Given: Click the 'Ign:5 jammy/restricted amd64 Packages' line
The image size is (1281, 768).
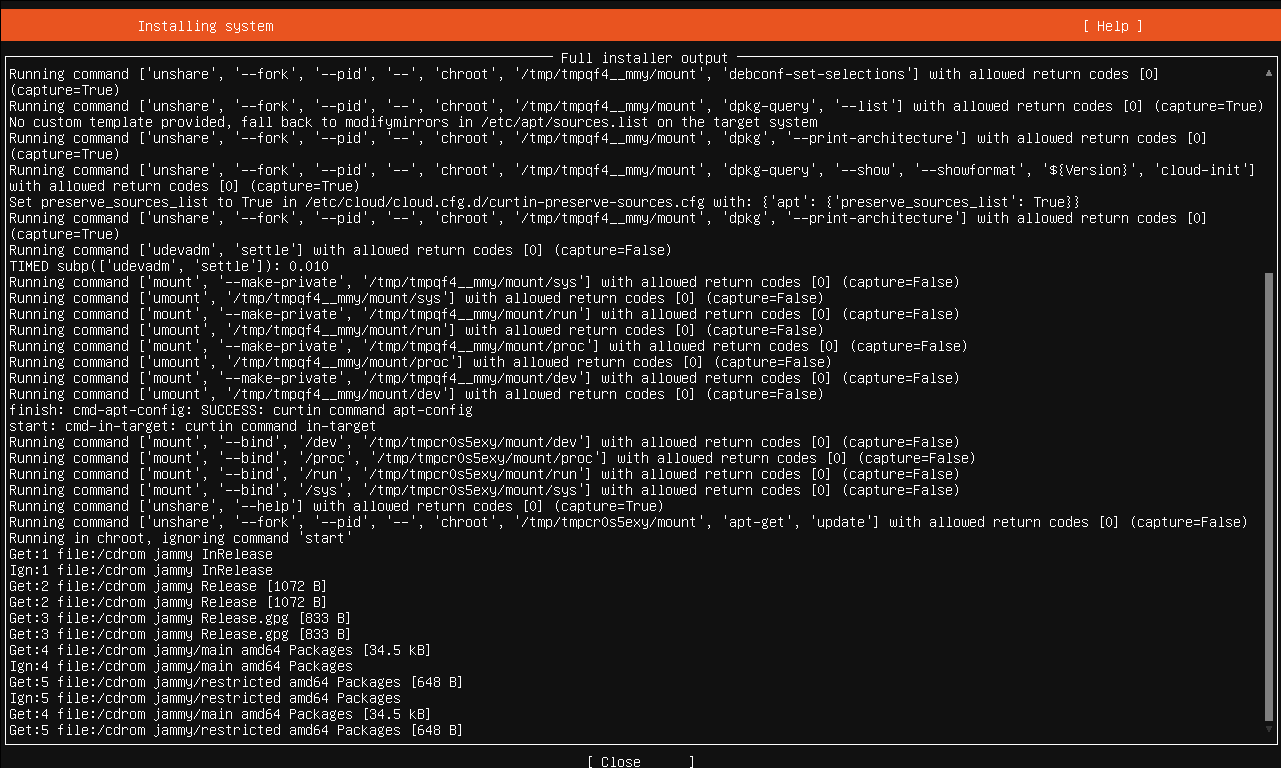Looking at the screenshot, I should [x=204, y=698].
